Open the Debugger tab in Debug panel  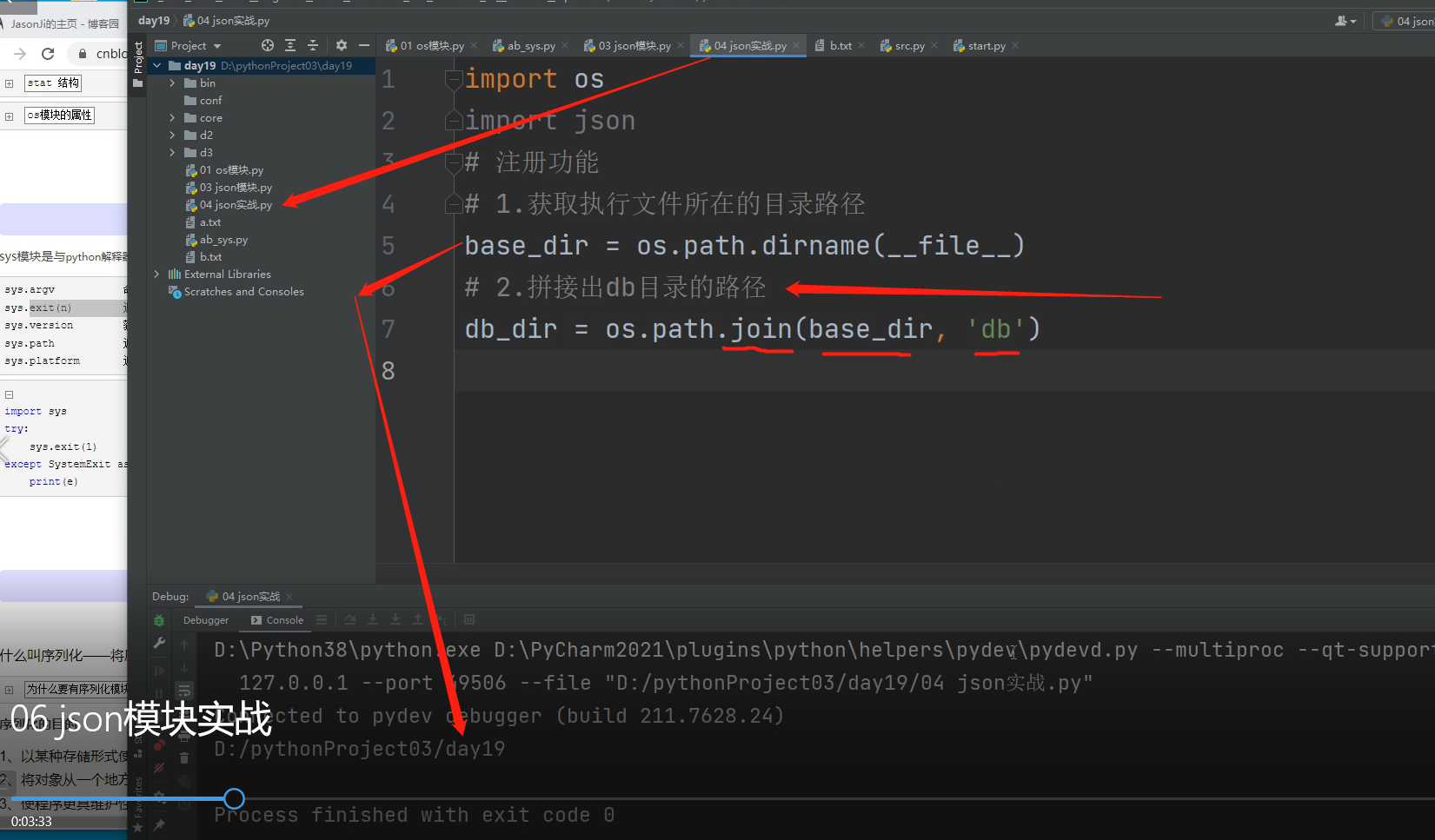point(206,620)
